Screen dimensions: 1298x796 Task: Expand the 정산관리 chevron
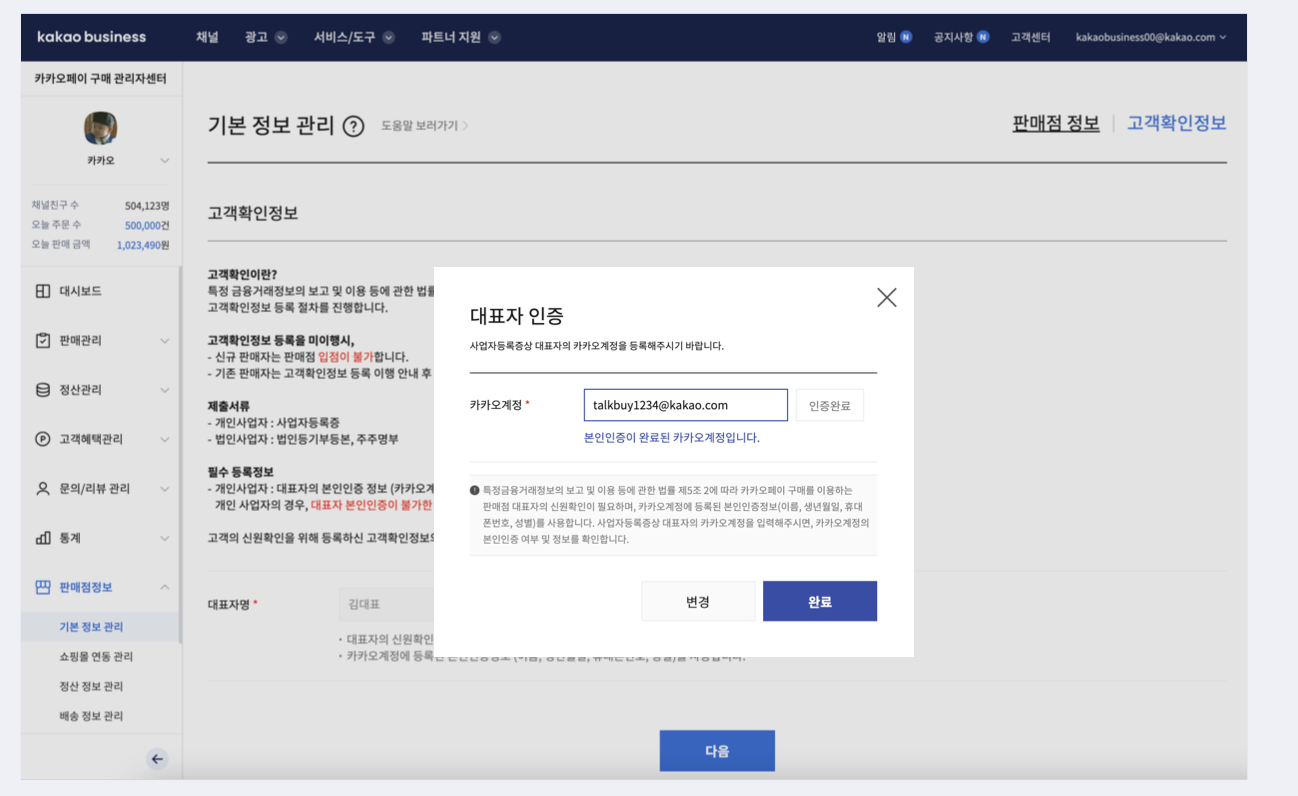click(x=164, y=390)
